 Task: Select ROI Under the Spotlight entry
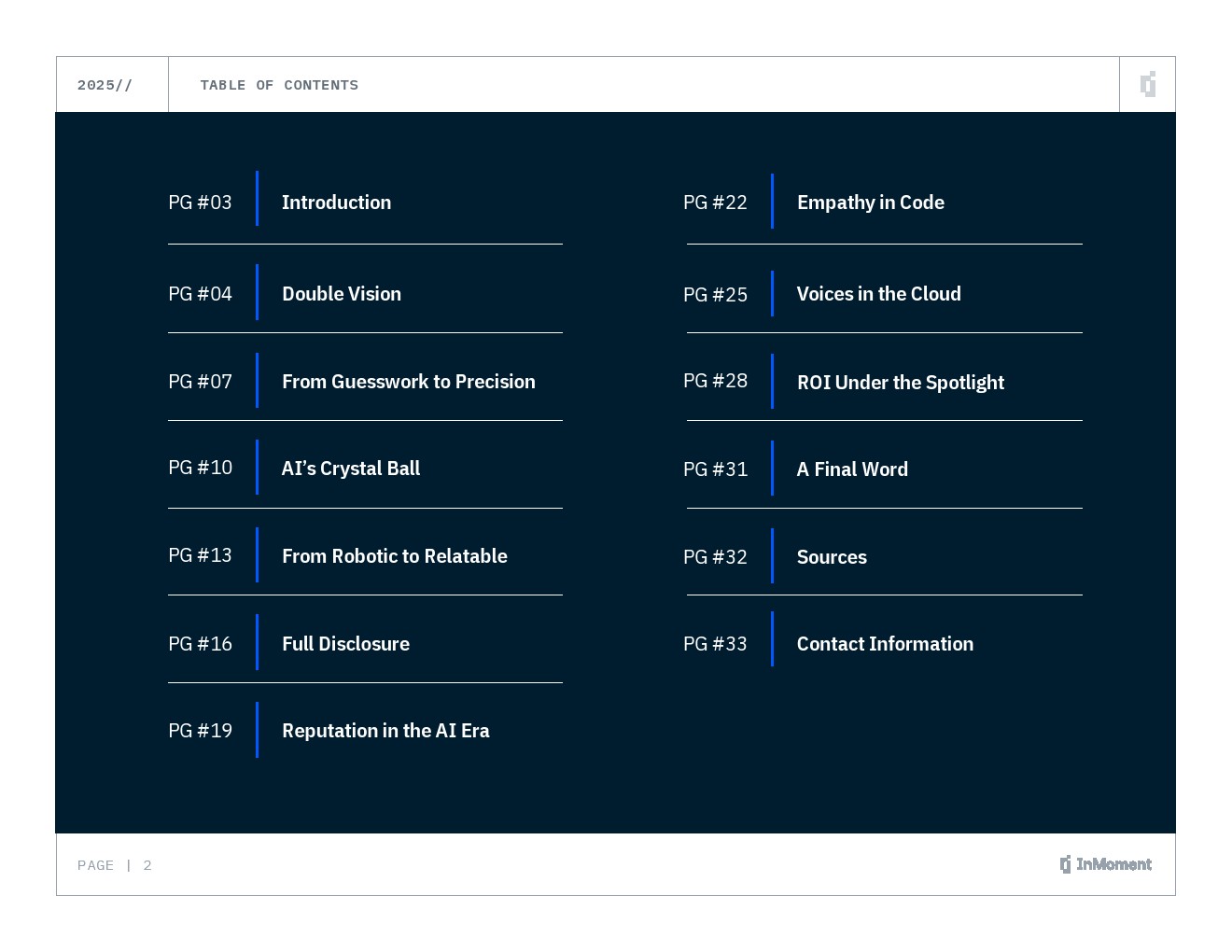(900, 383)
